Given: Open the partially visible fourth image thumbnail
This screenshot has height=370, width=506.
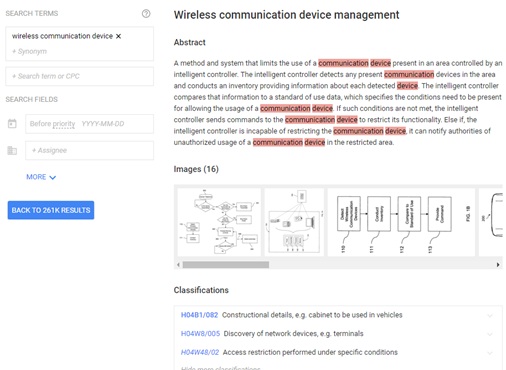Looking at the screenshot, I should pyautogui.click(x=491, y=222).
